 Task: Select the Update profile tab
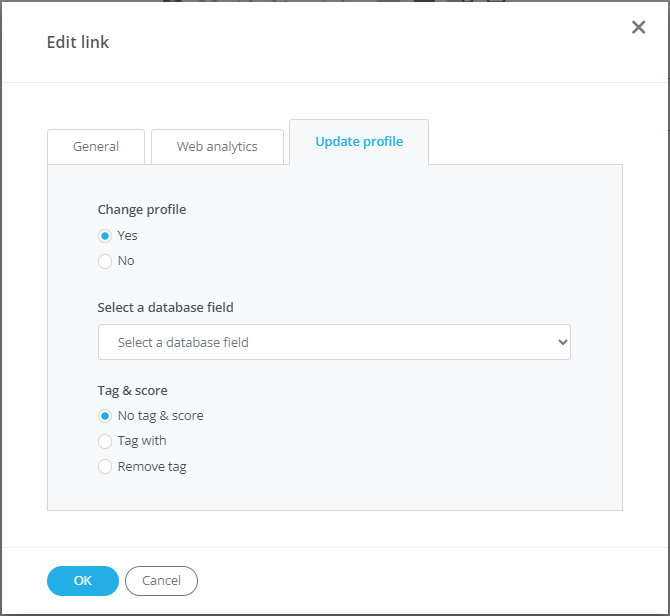[x=359, y=142]
